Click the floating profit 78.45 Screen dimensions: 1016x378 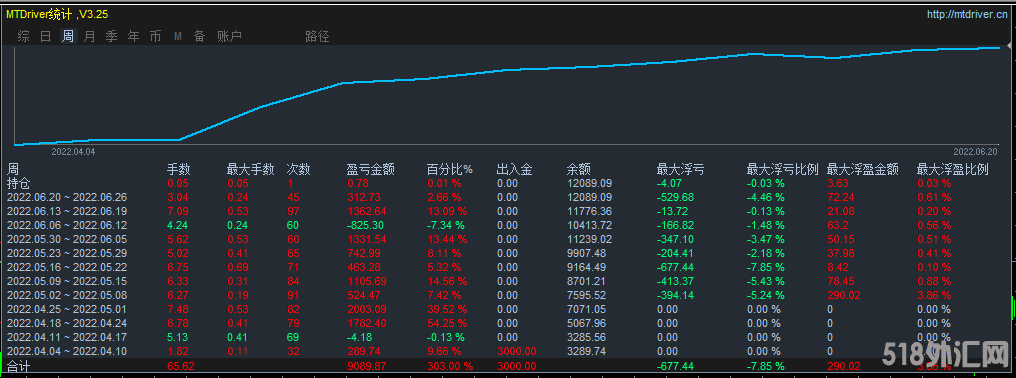[840, 281]
